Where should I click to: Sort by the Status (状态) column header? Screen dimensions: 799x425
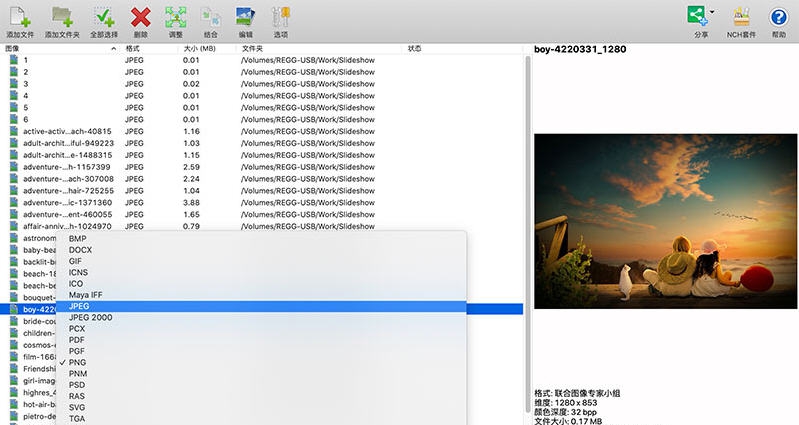click(x=462, y=48)
